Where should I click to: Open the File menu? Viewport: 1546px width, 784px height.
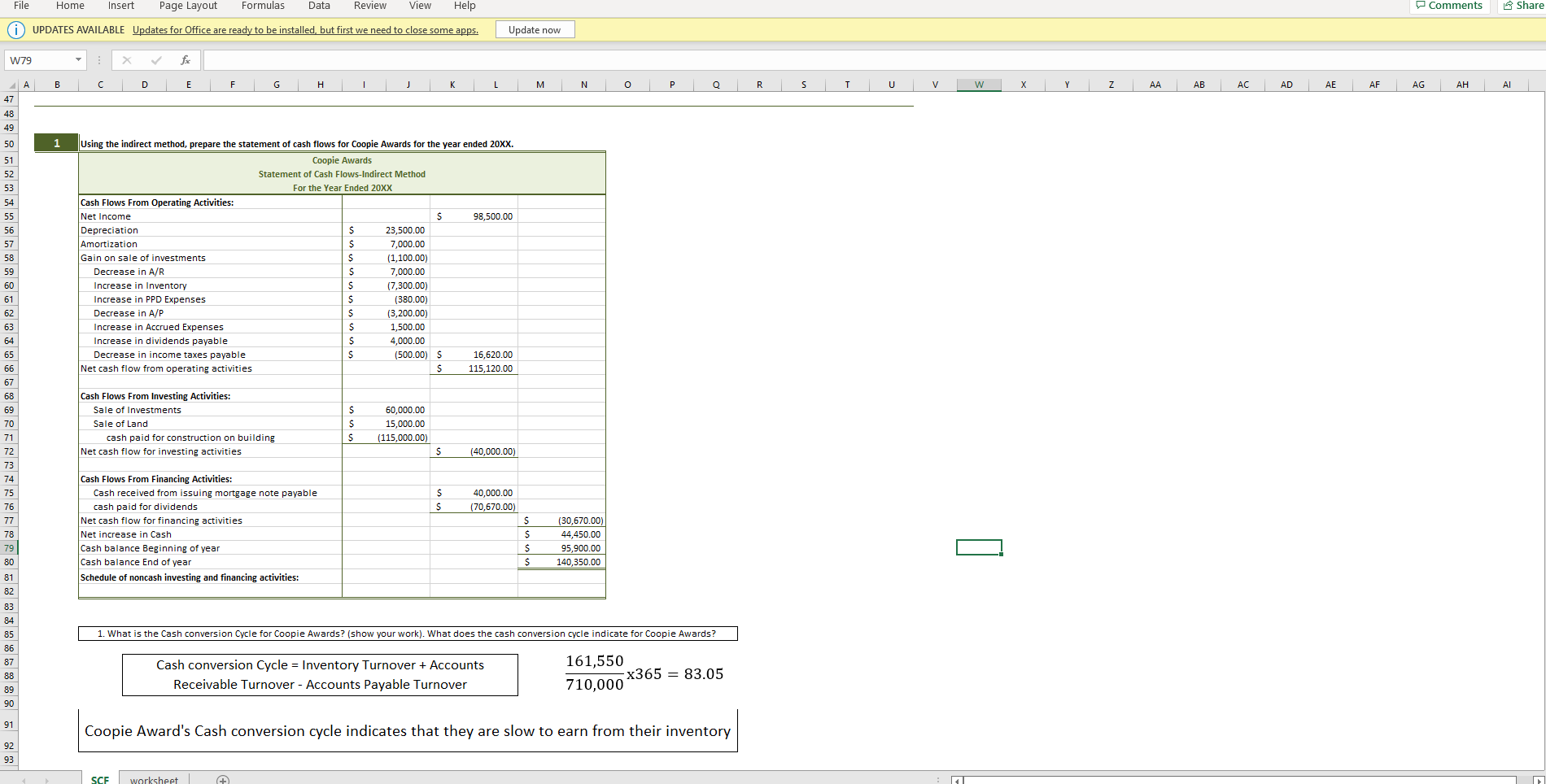(21, 6)
